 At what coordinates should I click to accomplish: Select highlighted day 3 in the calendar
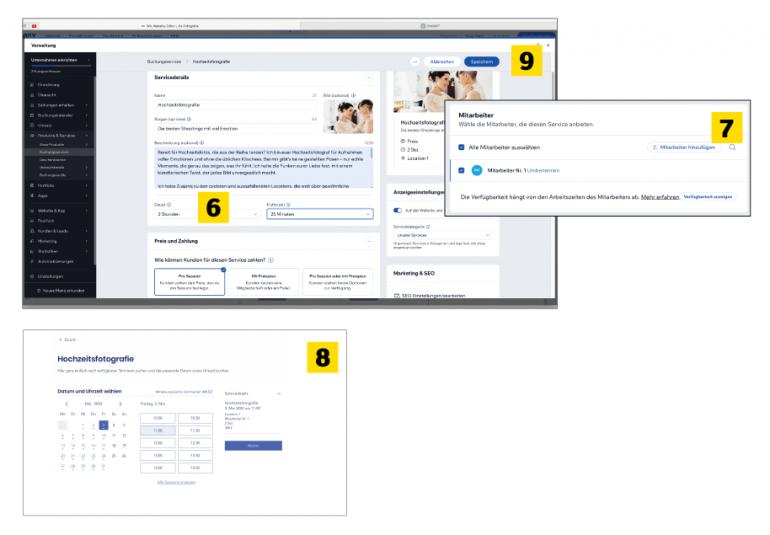point(104,425)
